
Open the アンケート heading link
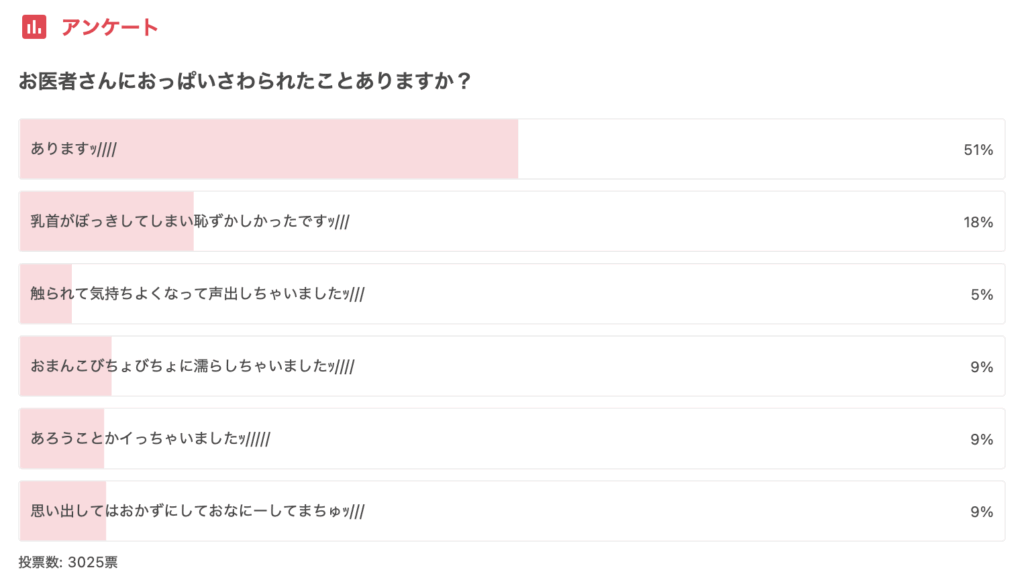pos(110,27)
